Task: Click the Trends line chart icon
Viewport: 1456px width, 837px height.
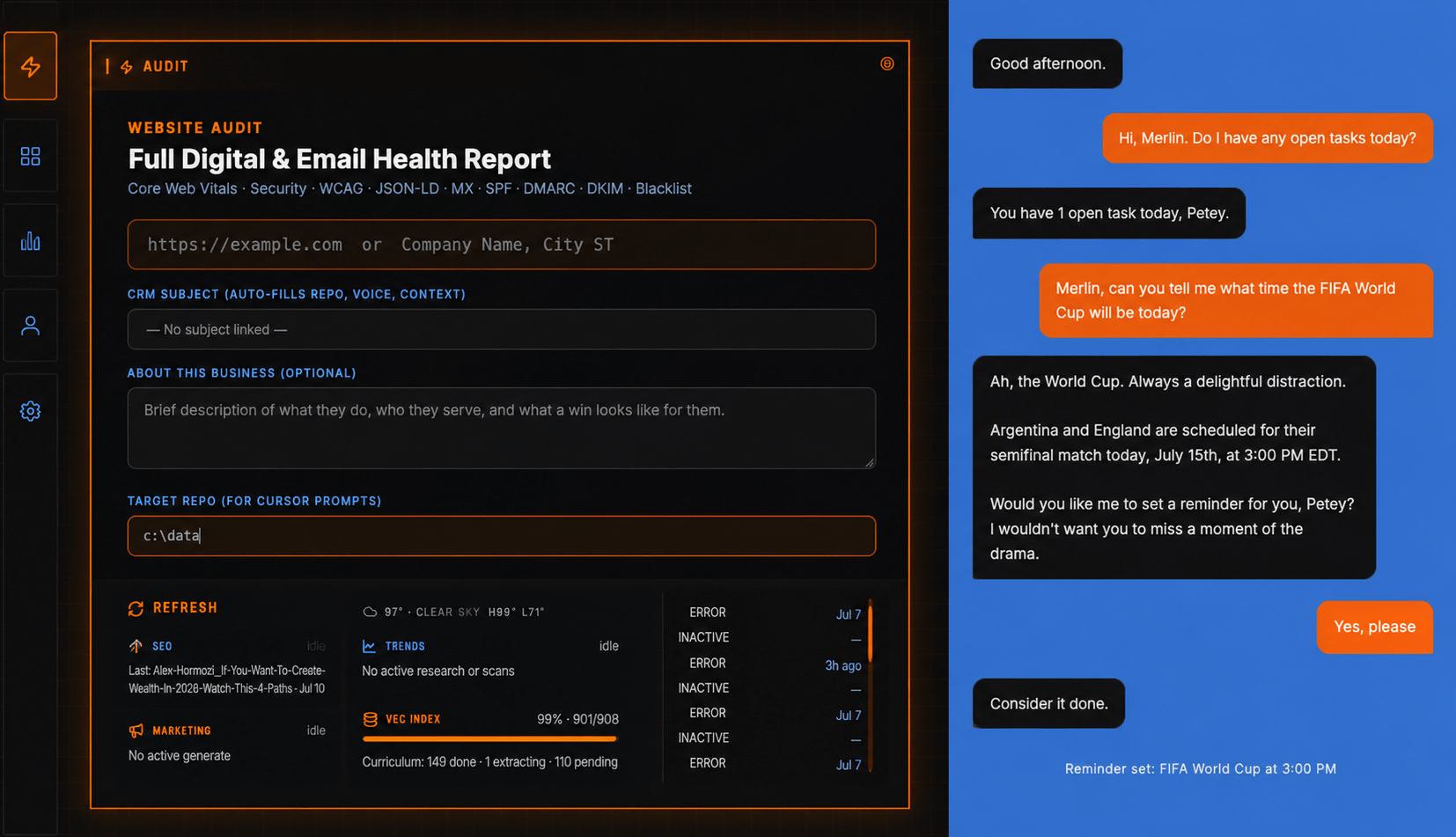Action: [x=369, y=646]
